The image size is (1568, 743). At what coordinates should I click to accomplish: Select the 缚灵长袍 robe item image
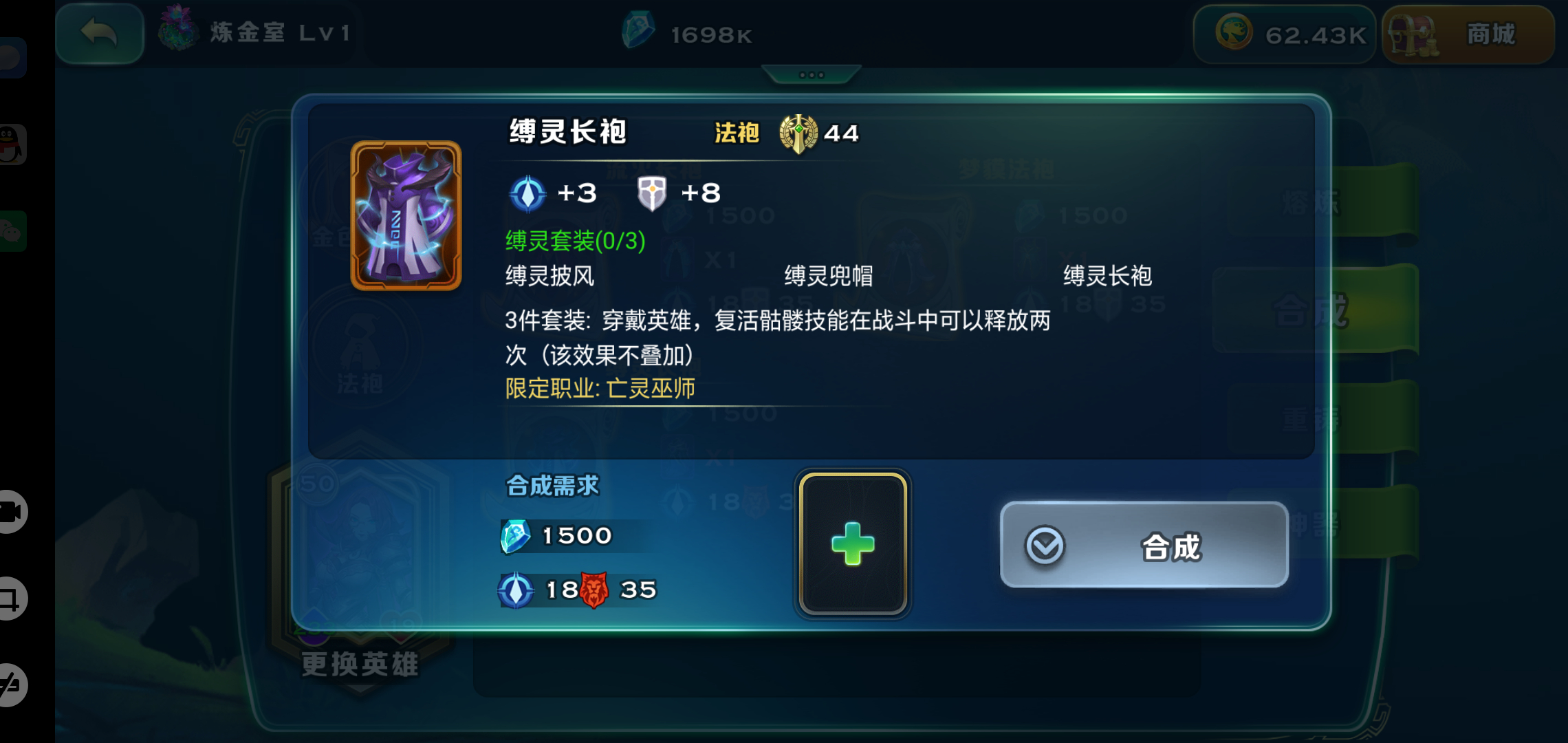[x=406, y=216]
